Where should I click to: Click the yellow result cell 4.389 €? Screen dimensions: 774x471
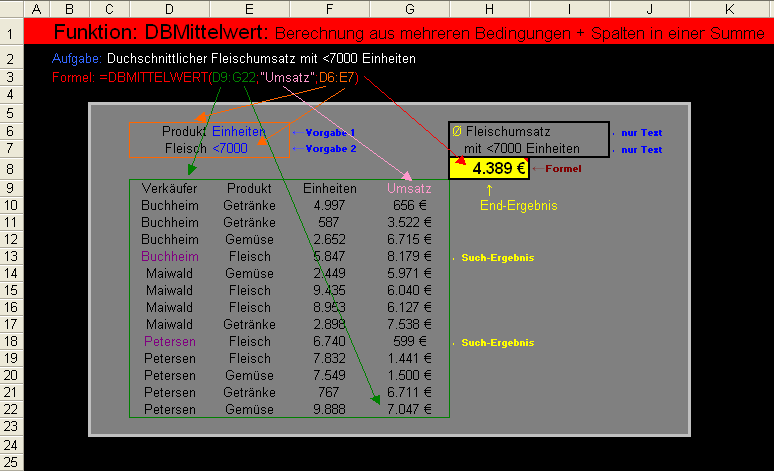pyautogui.click(x=489, y=168)
